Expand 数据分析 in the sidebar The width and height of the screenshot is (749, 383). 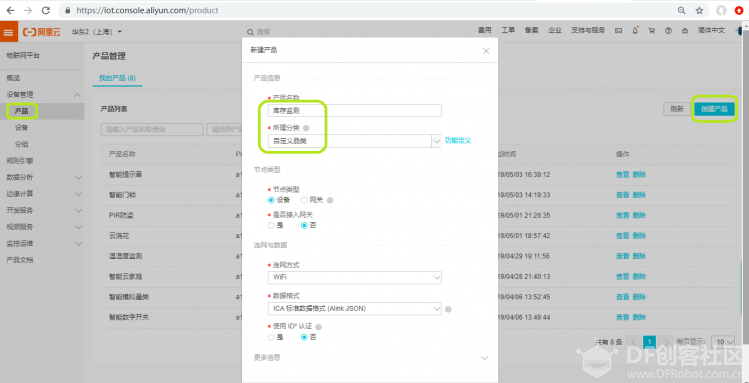point(78,178)
